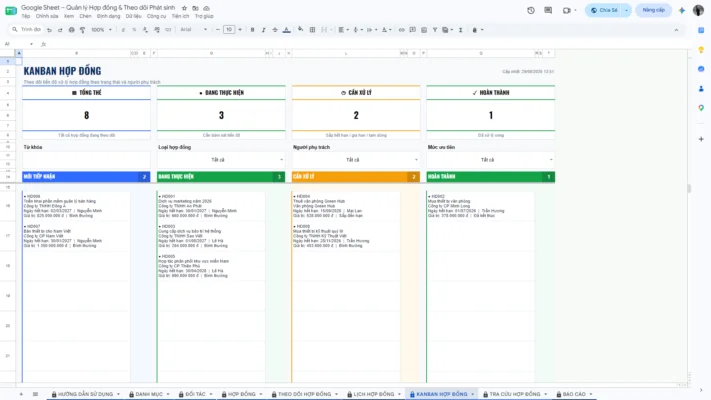Click the Nâng cấp upgrade button
Image resolution: width=711 pixels, height=400 pixels.
[x=653, y=10]
